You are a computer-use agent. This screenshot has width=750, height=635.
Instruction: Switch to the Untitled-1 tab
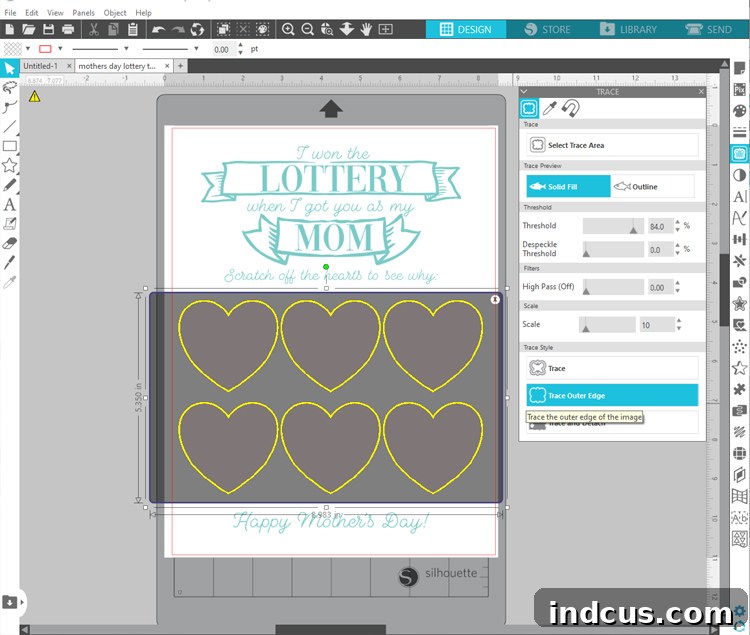[40, 66]
